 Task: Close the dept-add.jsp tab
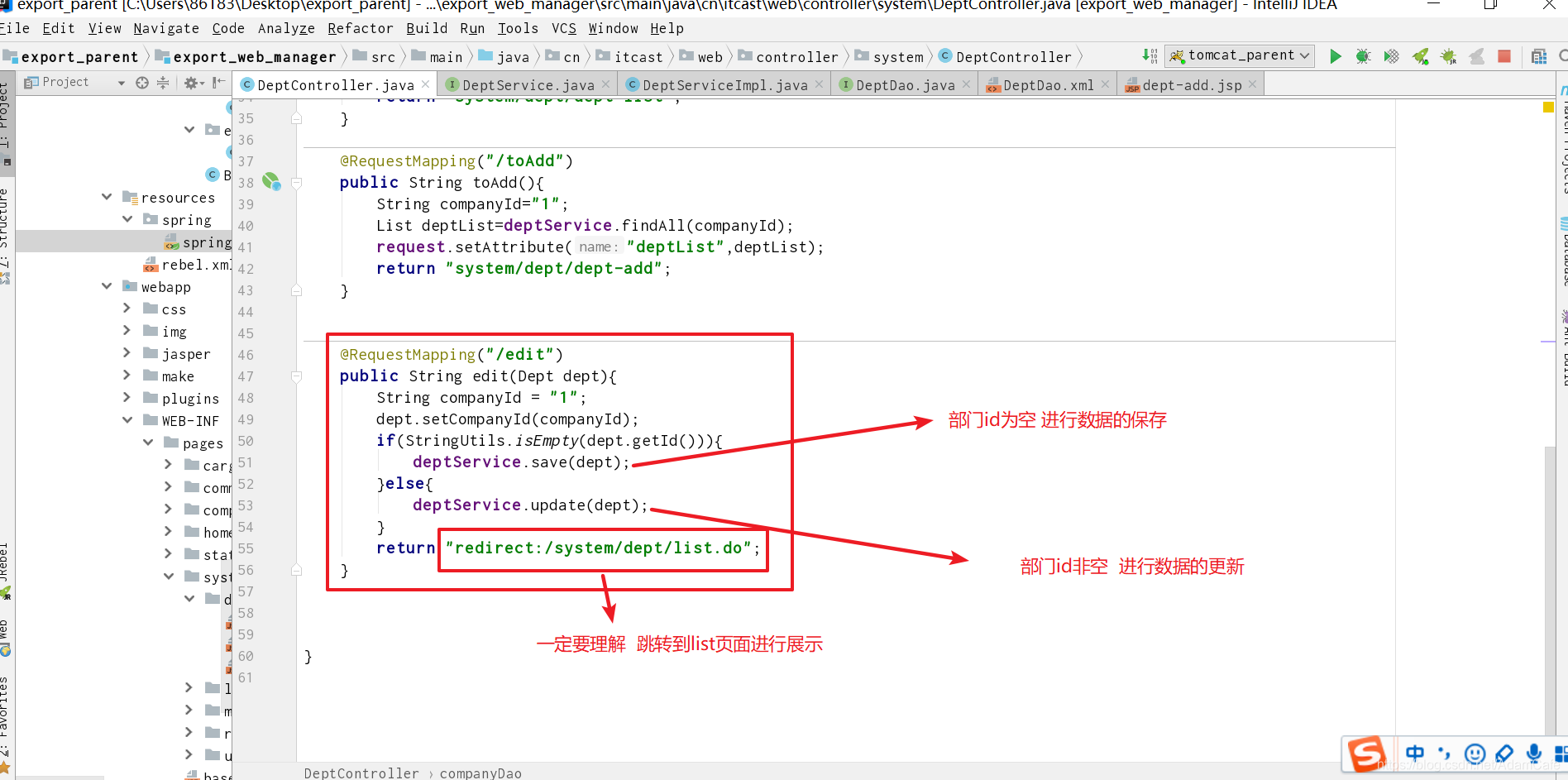(1252, 84)
